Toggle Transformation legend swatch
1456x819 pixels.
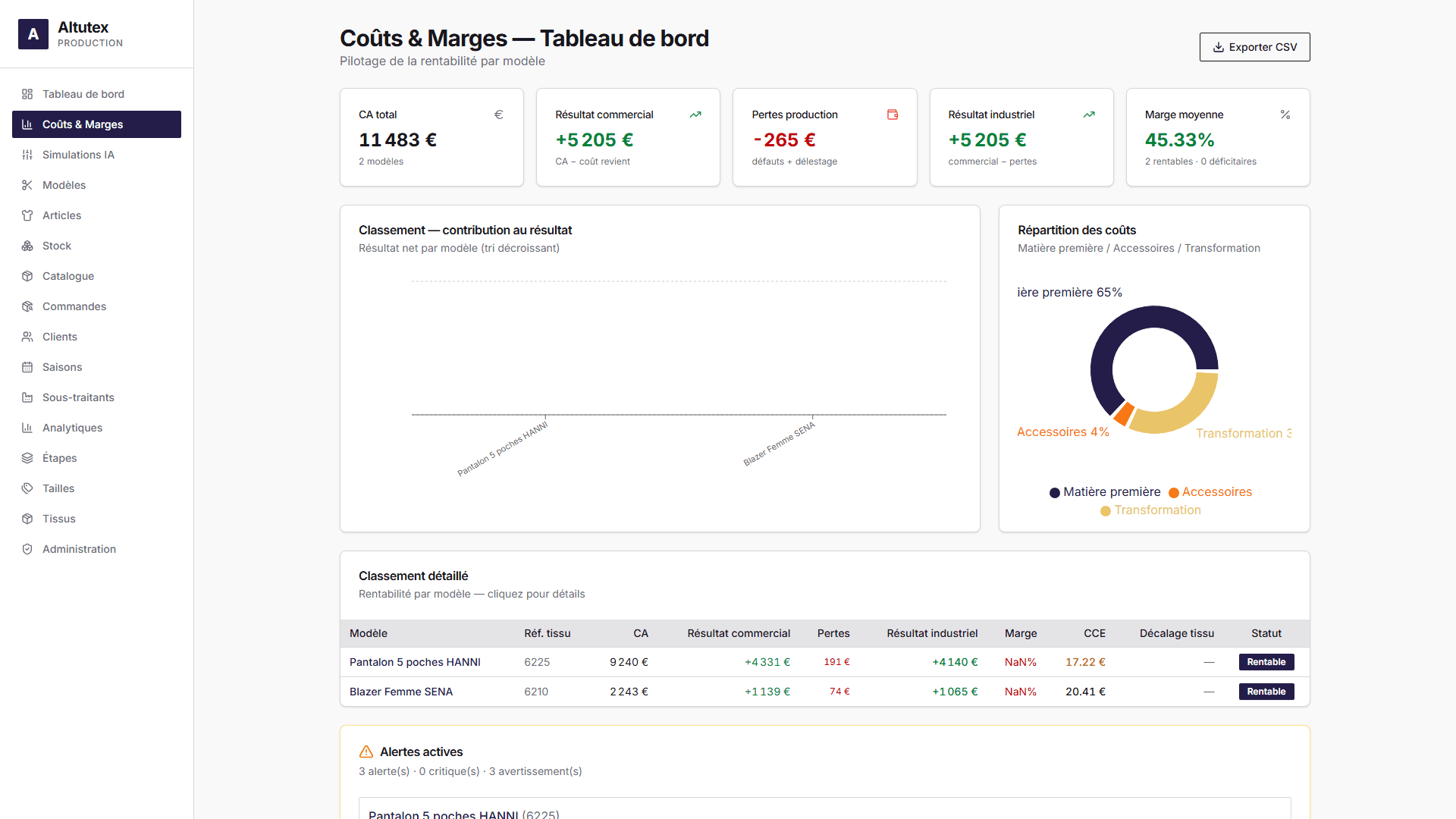pos(1106,511)
